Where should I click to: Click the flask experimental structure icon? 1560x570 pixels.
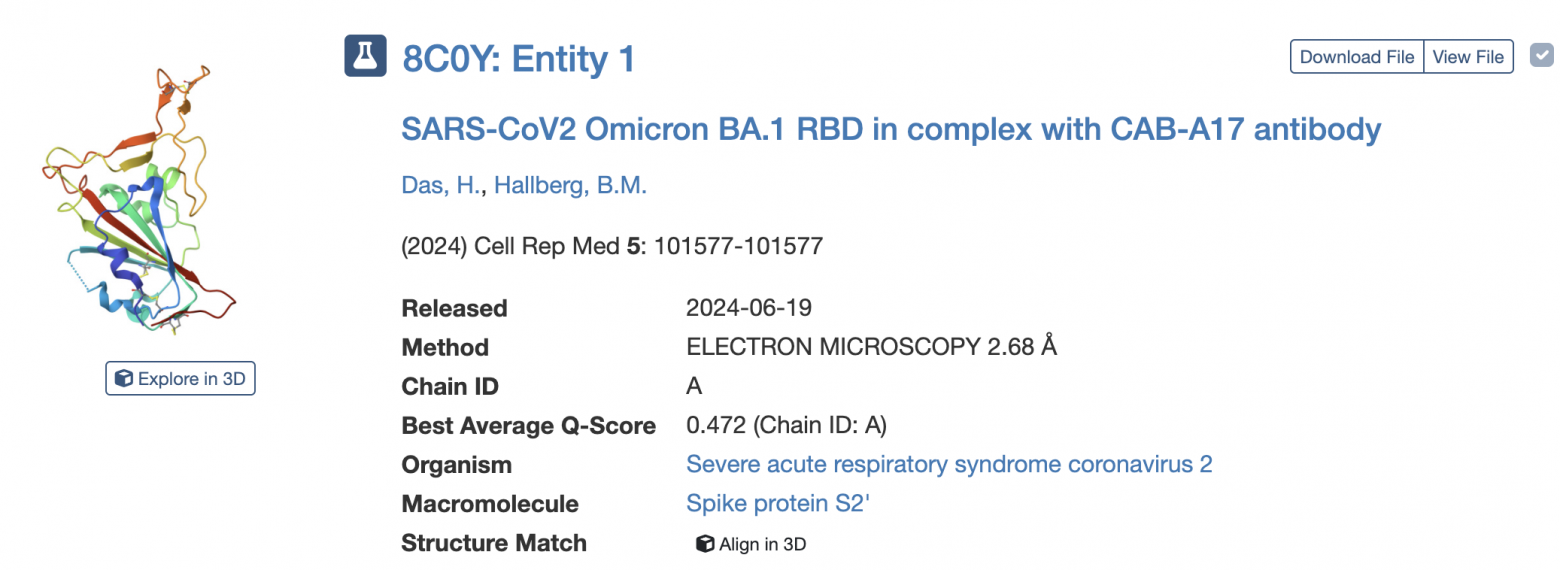[365, 57]
